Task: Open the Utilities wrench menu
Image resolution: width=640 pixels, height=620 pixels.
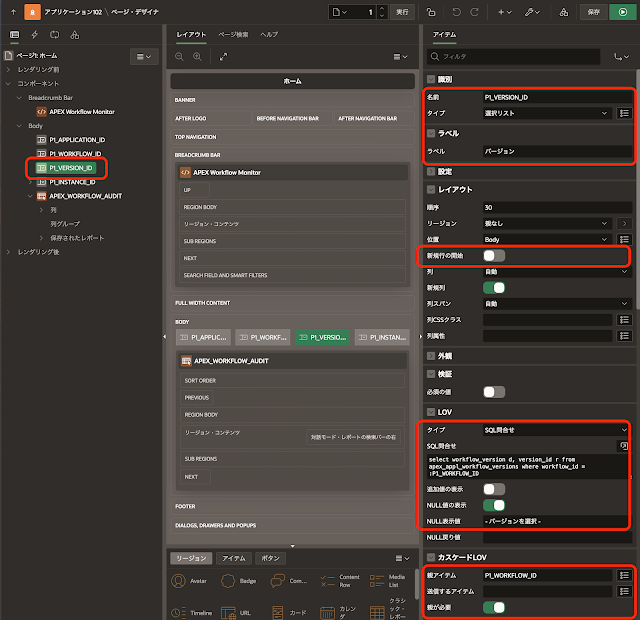Action: point(532,12)
